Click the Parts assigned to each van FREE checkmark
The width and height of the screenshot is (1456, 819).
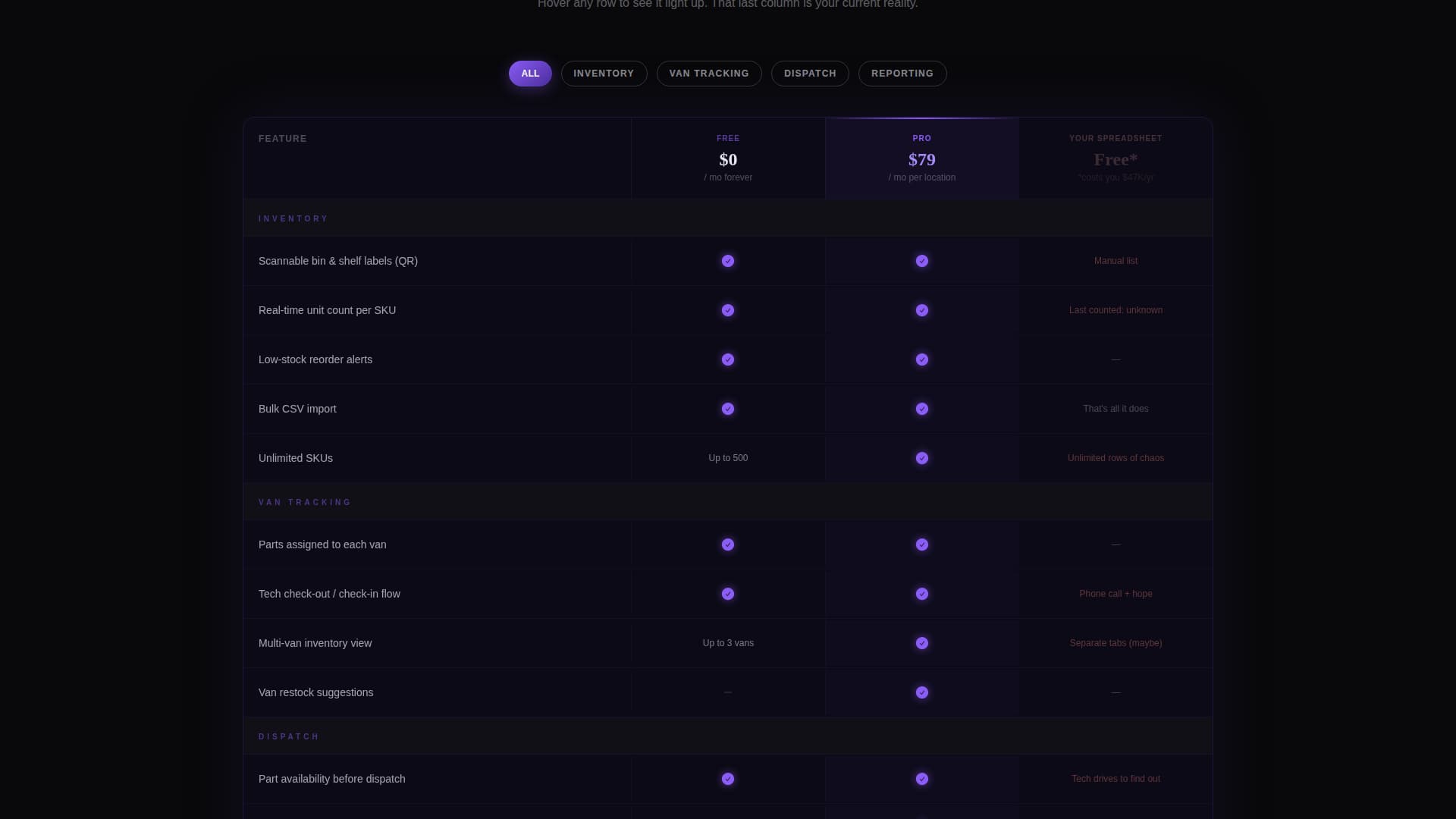click(728, 544)
